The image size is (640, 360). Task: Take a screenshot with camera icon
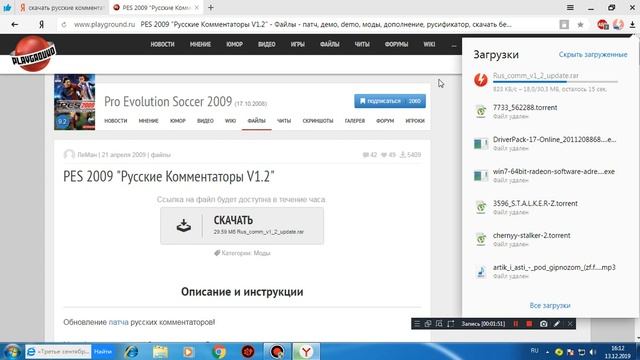(543, 324)
